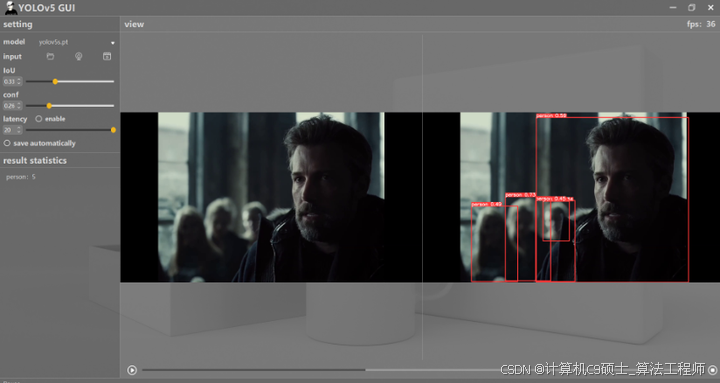Close the YOLOv5 GUI window
The height and width of the screenshot is (383, 720).
click(x=710, y=8)
